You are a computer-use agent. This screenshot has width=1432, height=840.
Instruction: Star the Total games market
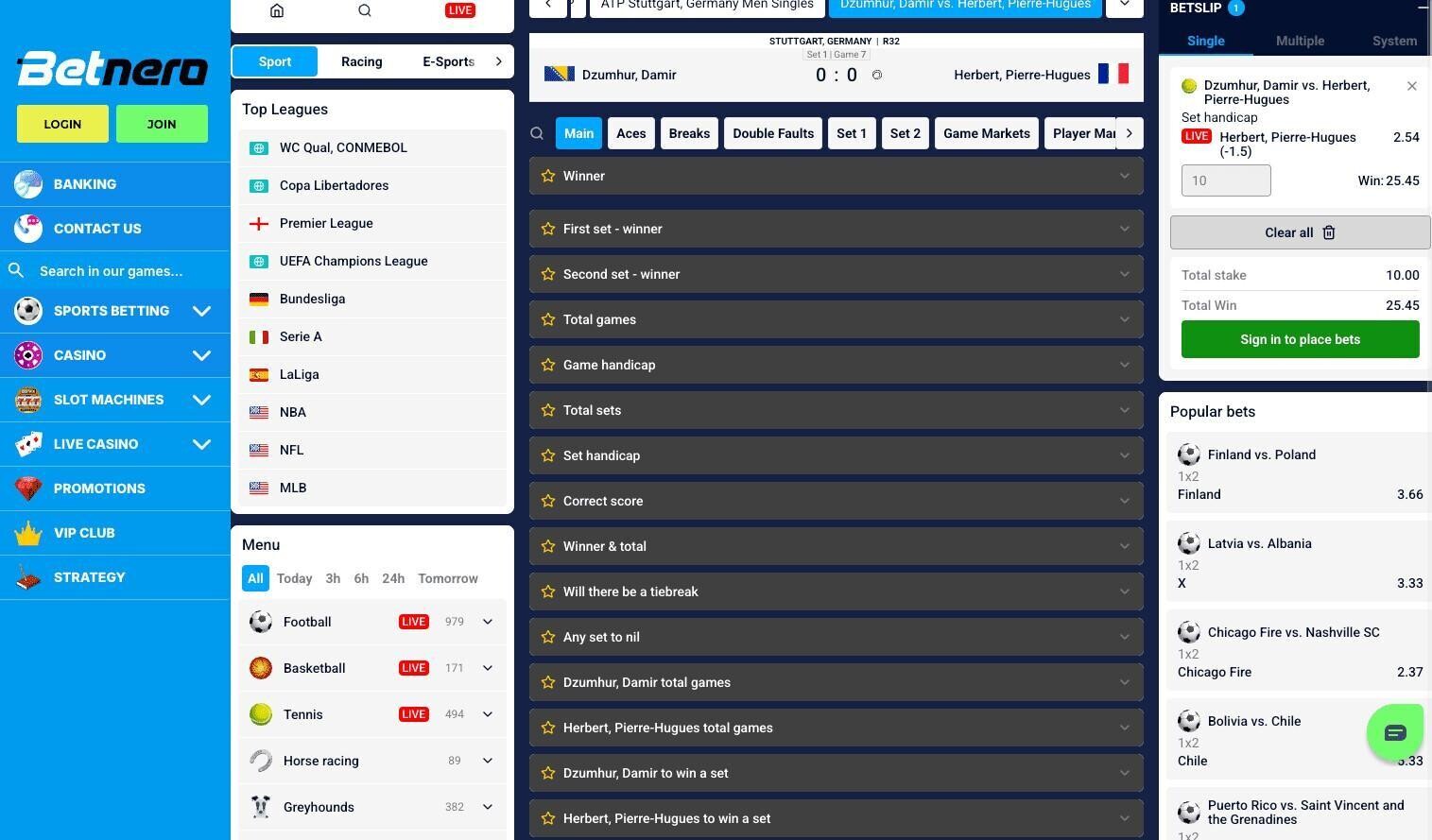coord(547,319)
